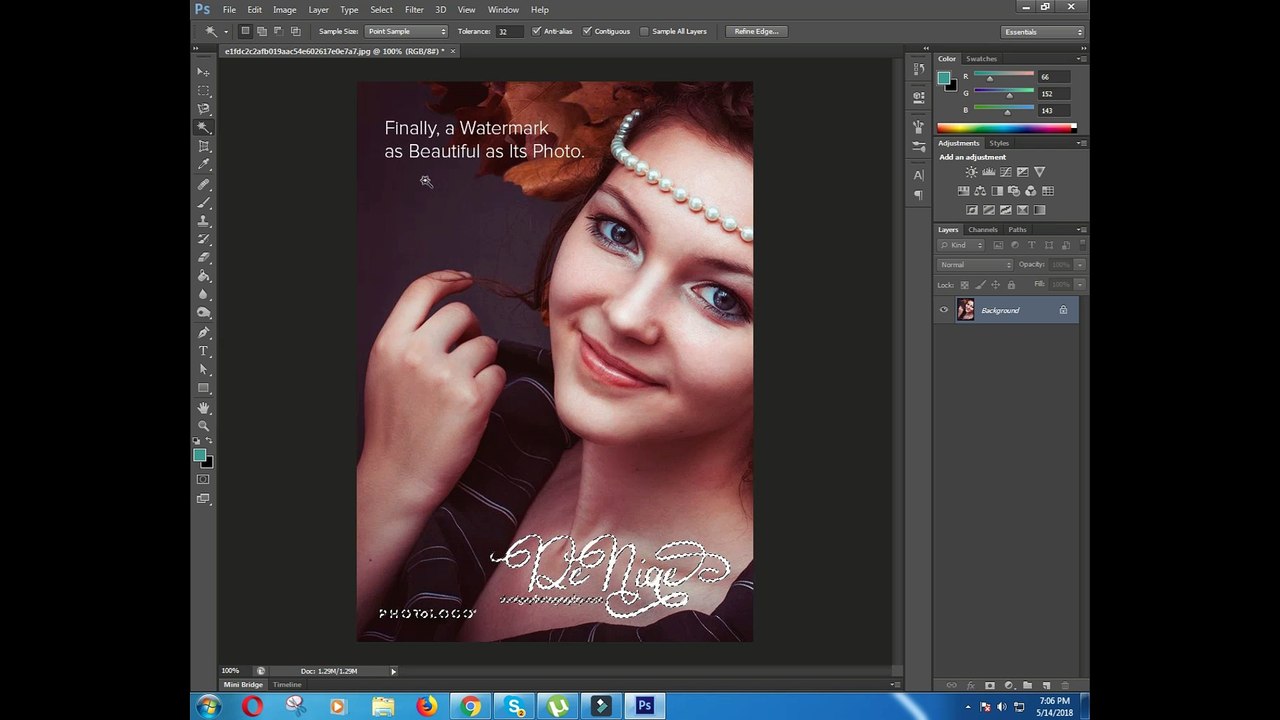The width and height of the screenshot is (1280, 720).
Task: Select the Blur tool
Action: coord(203,295)
